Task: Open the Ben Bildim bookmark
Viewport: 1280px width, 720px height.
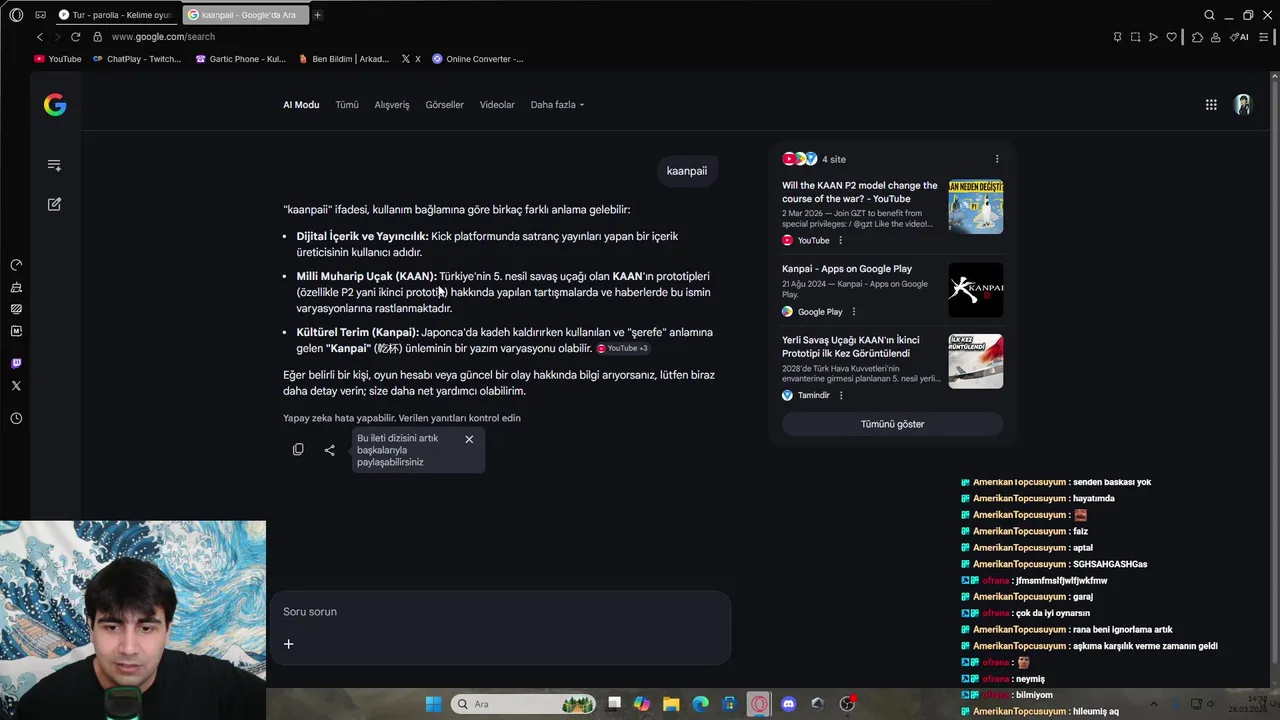Action: tap(343, 59)
